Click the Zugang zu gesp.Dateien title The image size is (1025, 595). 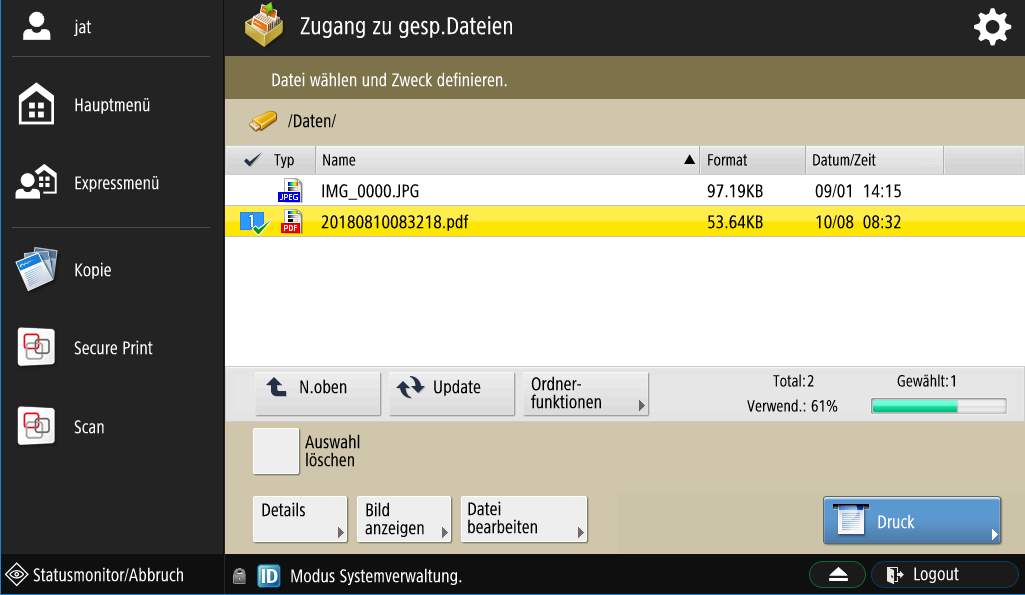406,27
